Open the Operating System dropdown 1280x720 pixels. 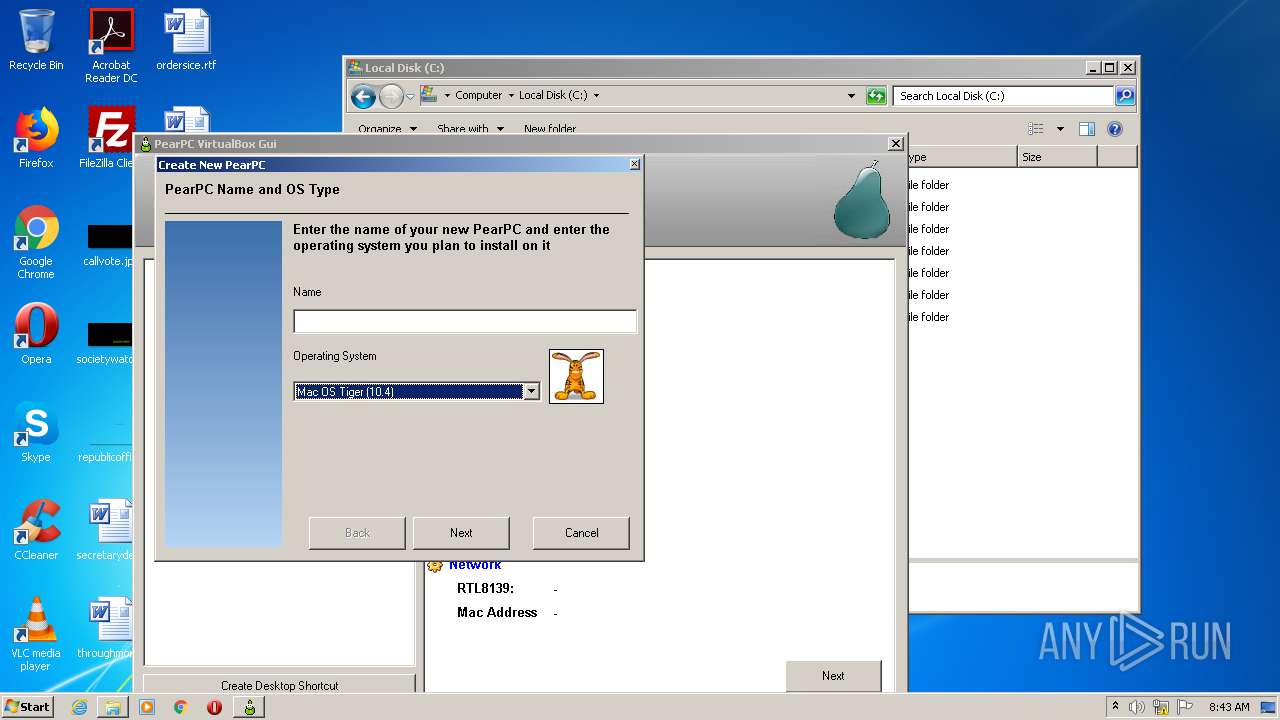[531, 392]
